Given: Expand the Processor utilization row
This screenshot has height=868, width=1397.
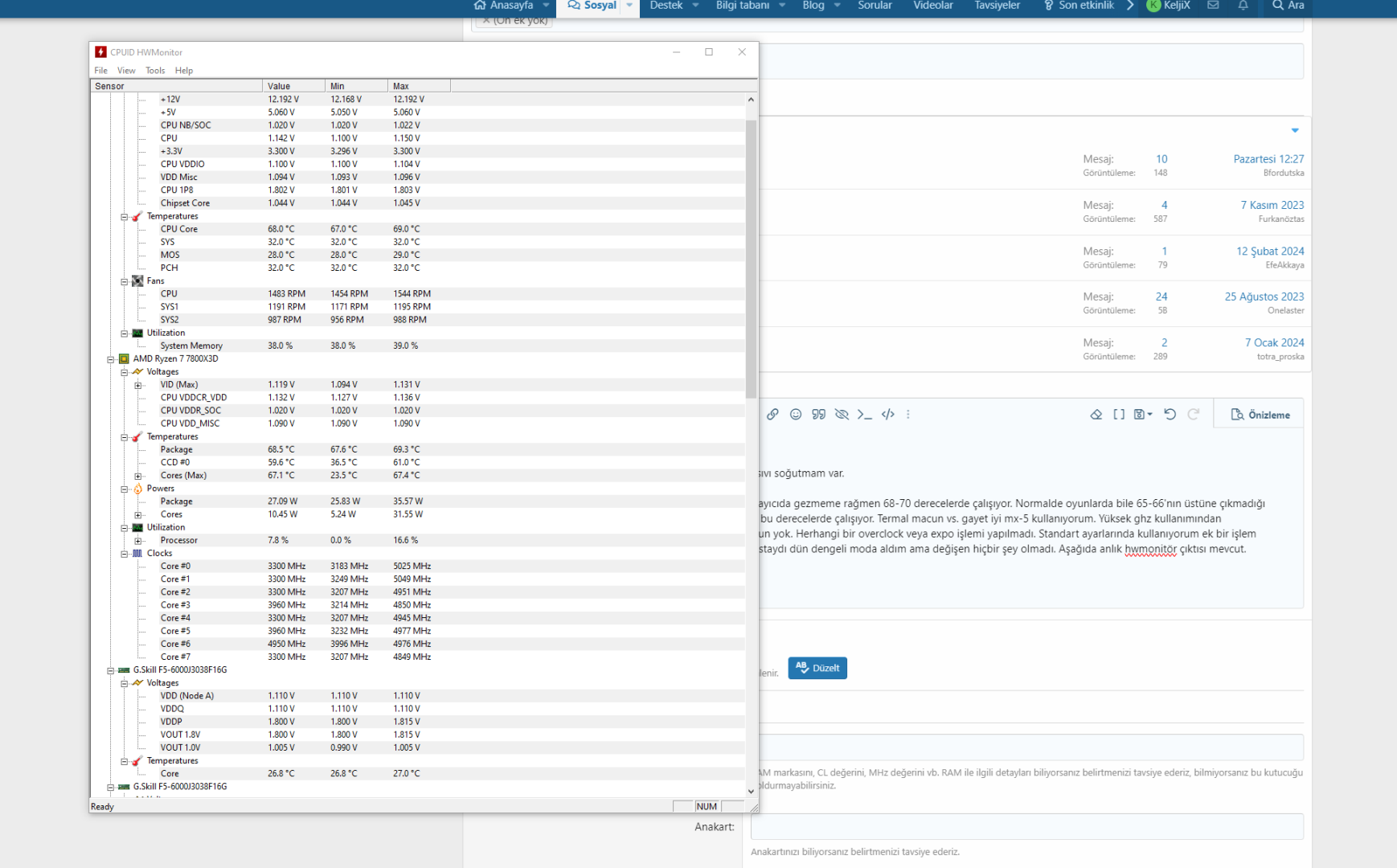Looking at the screenshot, I should pyautogui.click(x=138, y=541).
